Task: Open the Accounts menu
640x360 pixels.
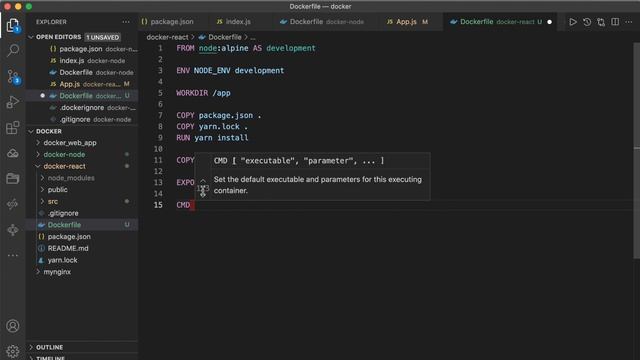Action: [13, 326]
